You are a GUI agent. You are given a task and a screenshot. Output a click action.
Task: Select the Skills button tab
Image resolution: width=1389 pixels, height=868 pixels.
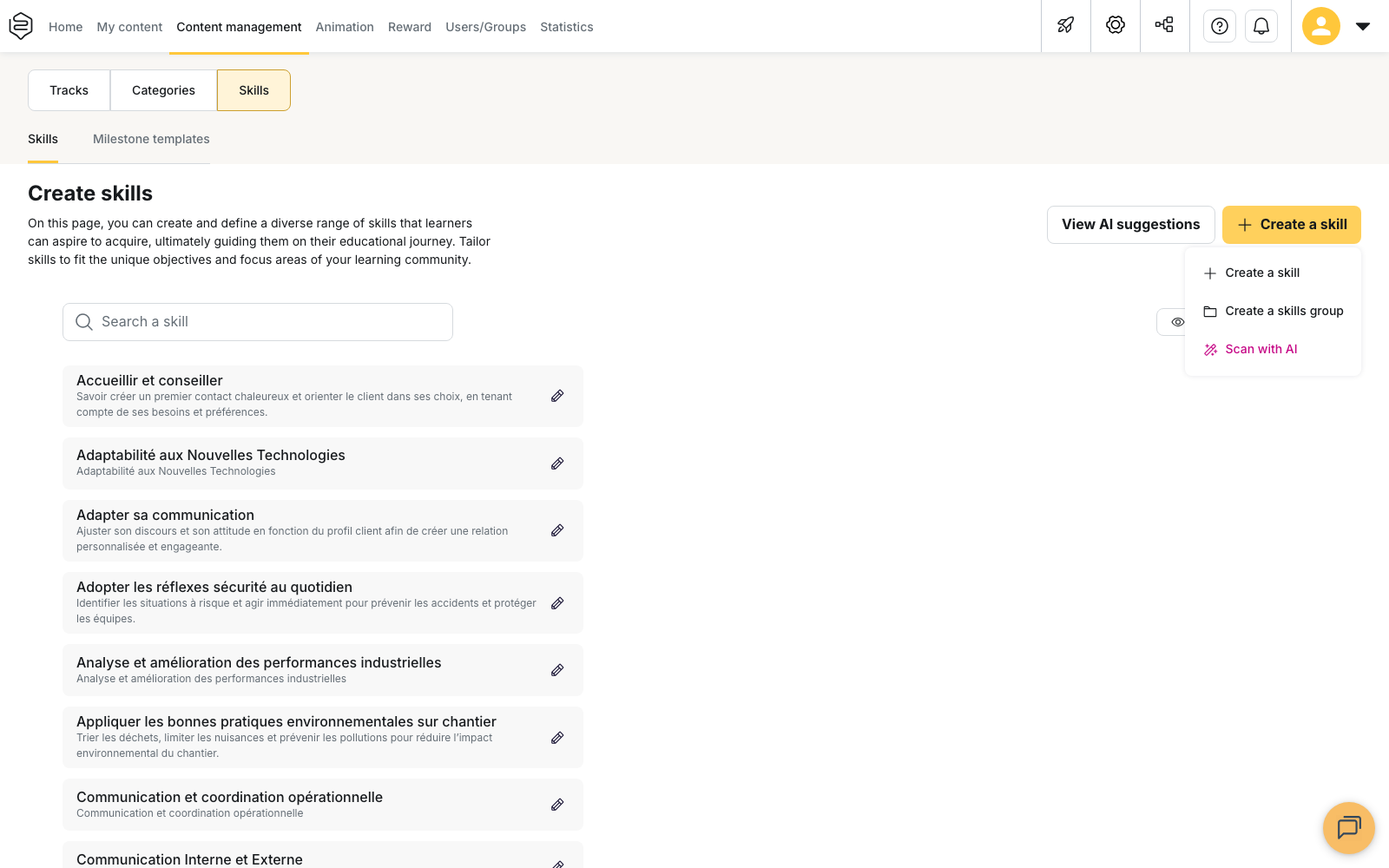[253, 90]
